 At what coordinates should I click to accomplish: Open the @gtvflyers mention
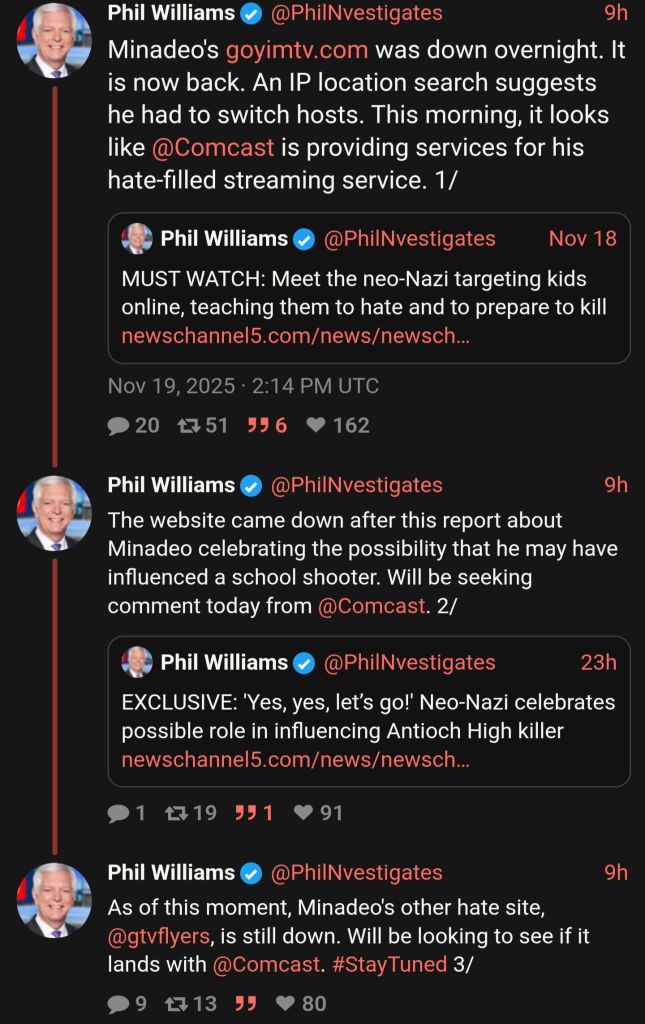pyautogui.click(x=159, y=936)
